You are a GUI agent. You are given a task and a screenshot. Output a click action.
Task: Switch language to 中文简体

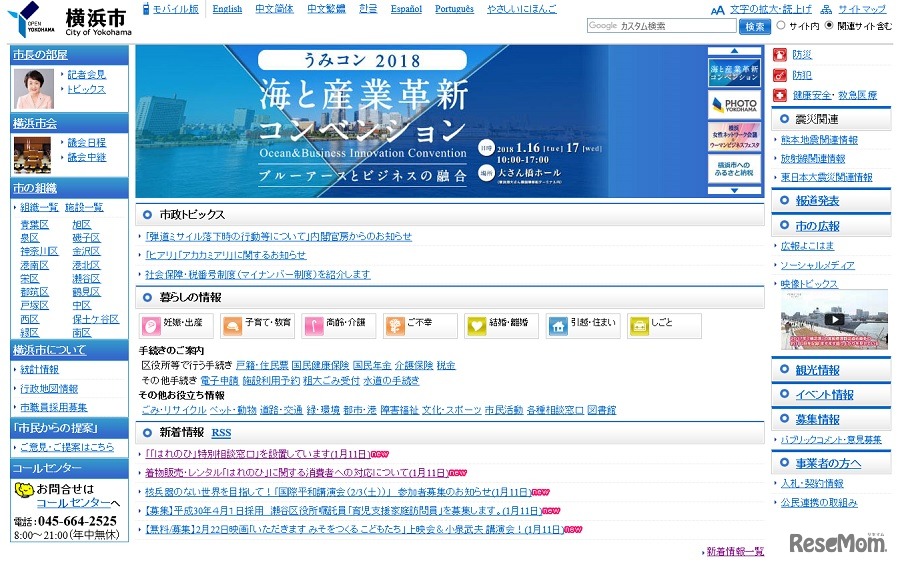(x=274, y=9)
